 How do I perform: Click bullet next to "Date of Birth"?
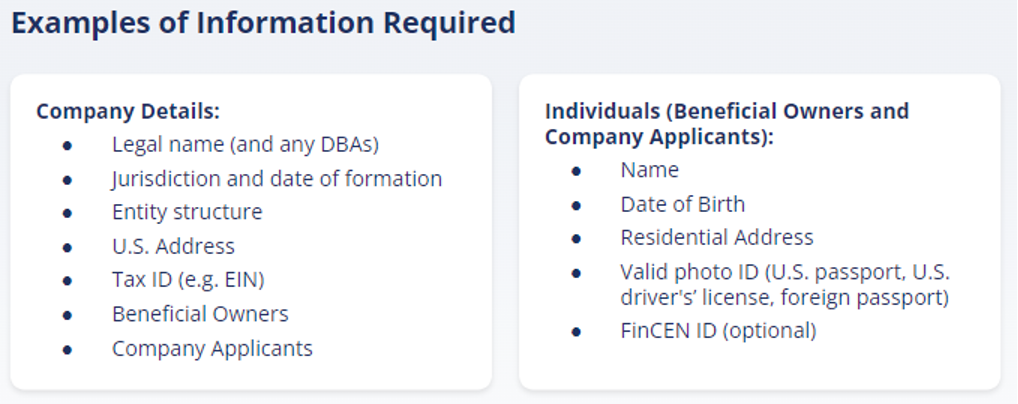577,205
